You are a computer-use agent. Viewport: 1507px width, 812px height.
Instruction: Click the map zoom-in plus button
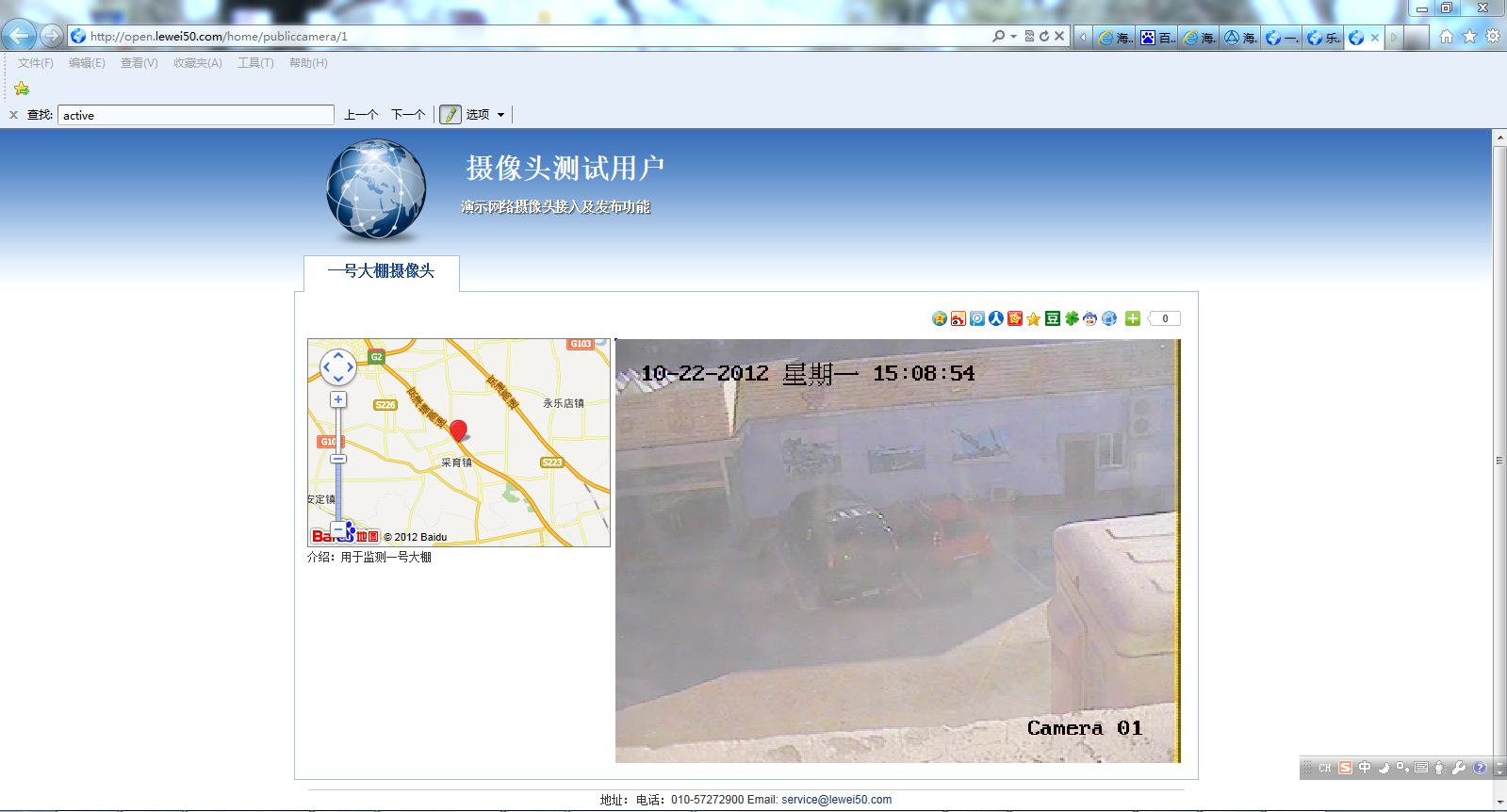coord(338,399)
